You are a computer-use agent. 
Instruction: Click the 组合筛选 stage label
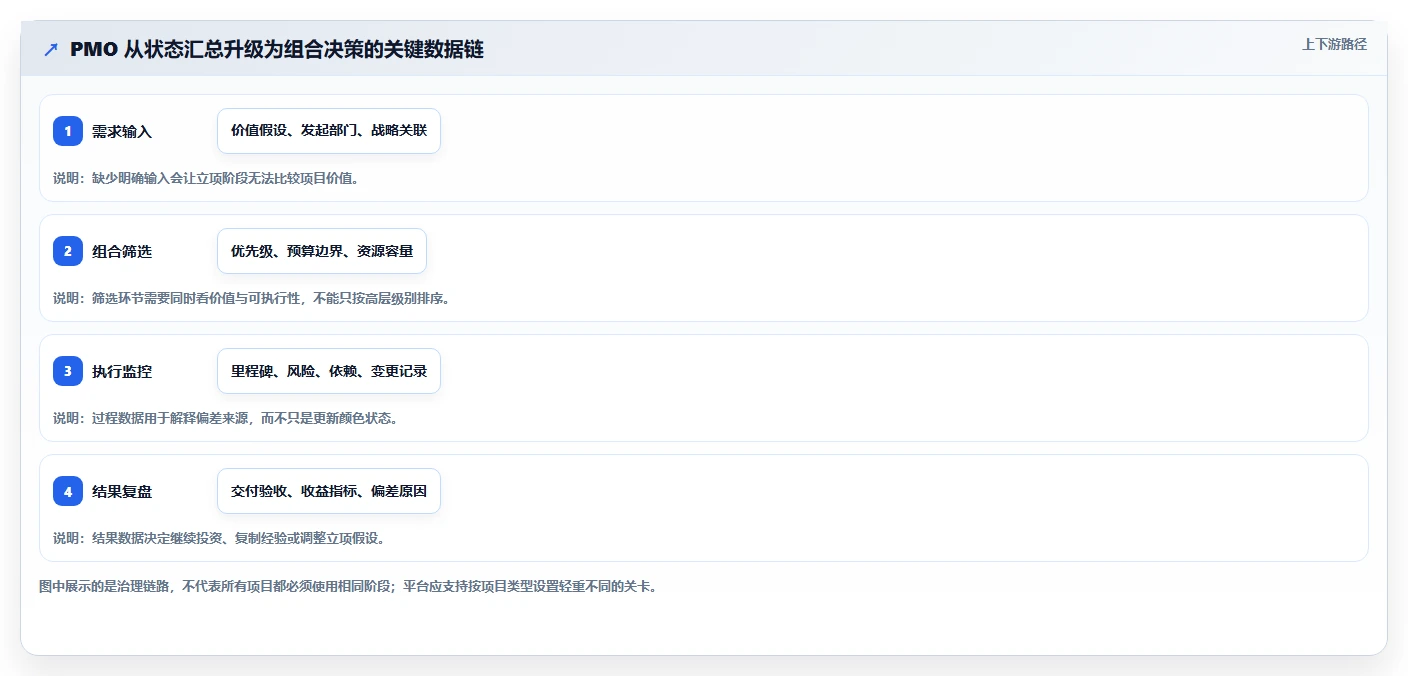(122, 251)
